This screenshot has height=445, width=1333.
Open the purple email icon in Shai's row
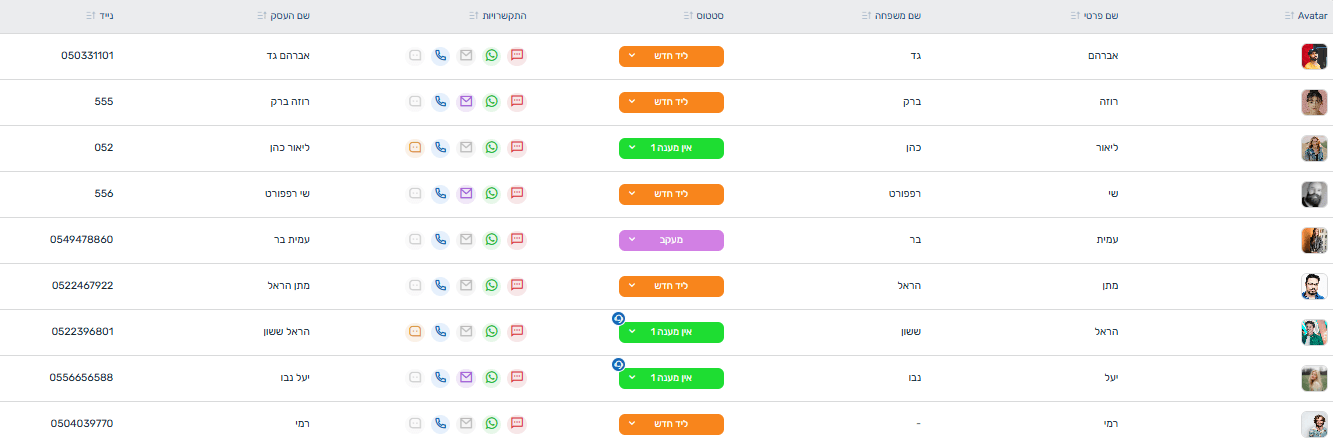tap(465, 194)
